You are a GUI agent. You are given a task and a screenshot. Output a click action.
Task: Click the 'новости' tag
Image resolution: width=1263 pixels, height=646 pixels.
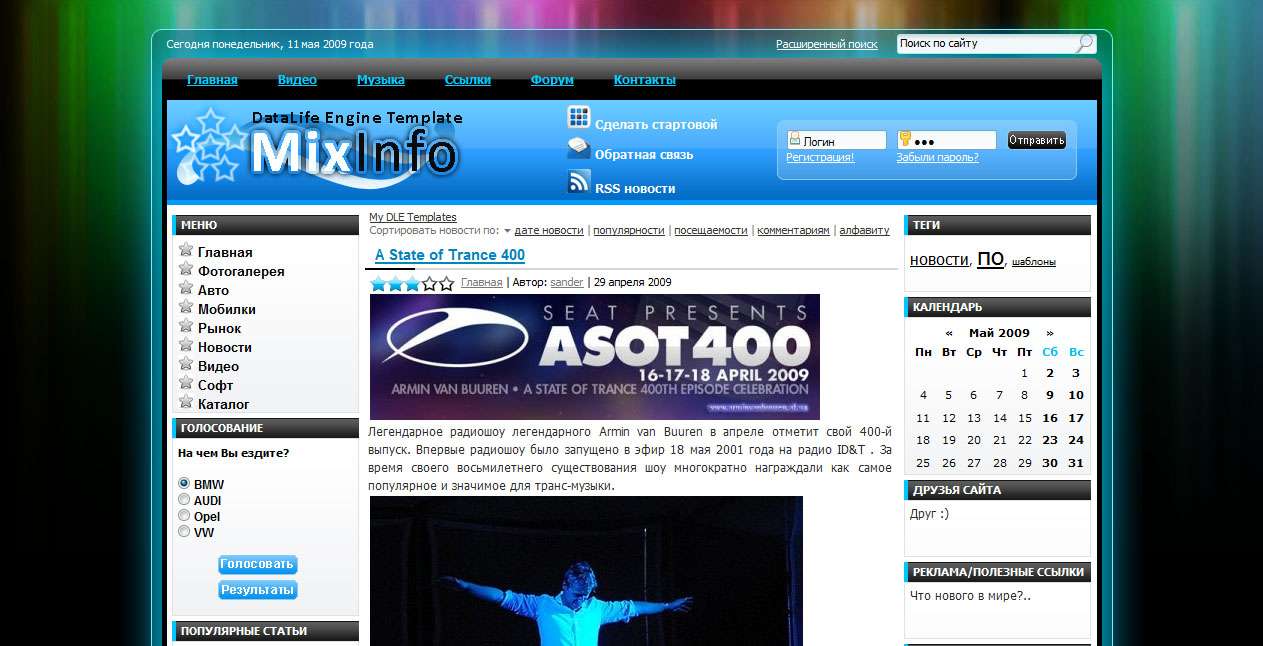click(x=939, y=260)
